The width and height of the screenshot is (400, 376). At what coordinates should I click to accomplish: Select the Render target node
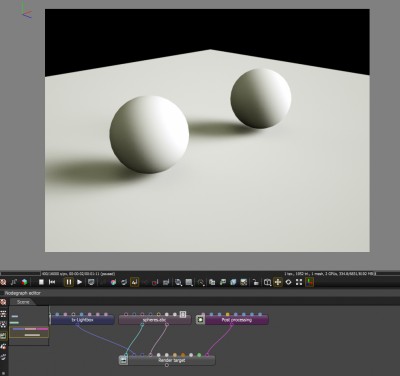(x=171, y=360)
